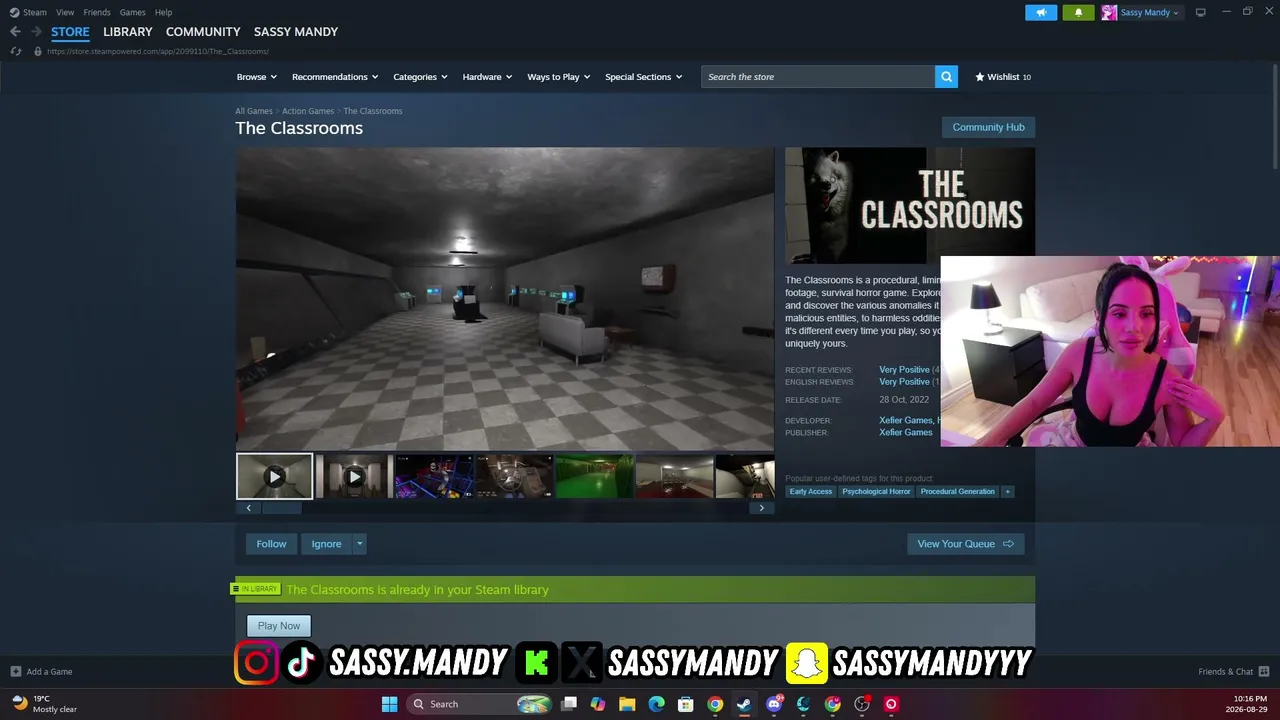Select the second video thumbnail
Viewport: 1280px width, 720px height.
coord(354,477)
